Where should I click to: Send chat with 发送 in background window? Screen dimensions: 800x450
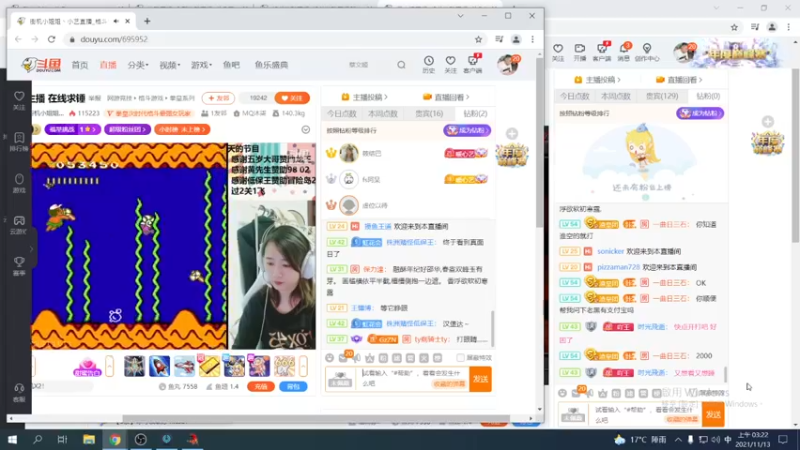coord(713,415)
